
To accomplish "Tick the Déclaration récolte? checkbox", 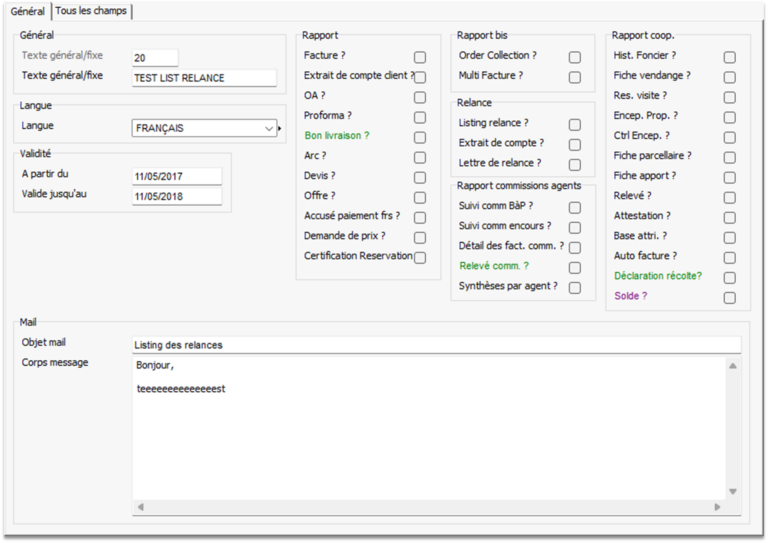I will click(730, 277).
